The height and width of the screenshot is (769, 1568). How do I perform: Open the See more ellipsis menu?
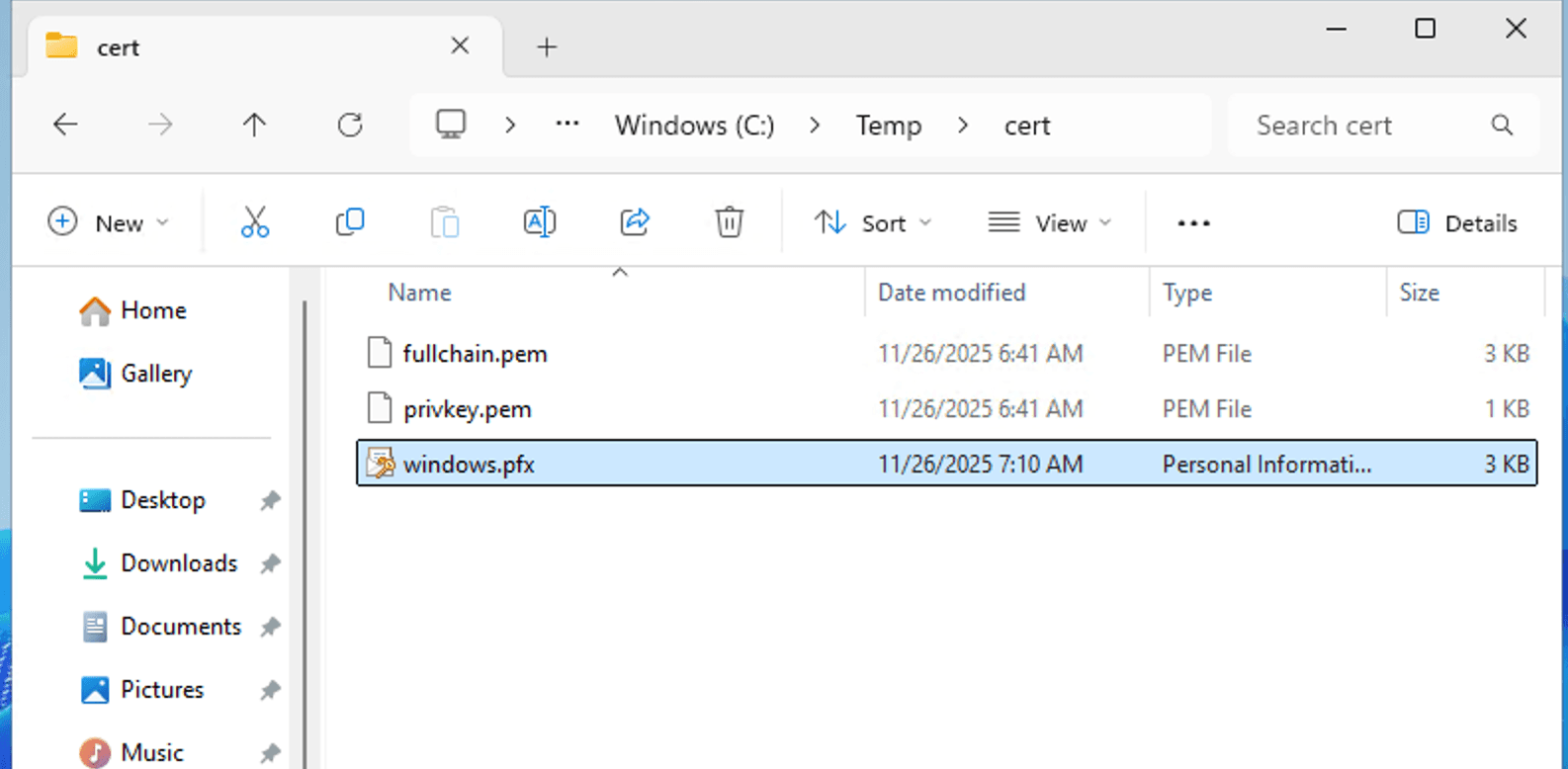1193,223
